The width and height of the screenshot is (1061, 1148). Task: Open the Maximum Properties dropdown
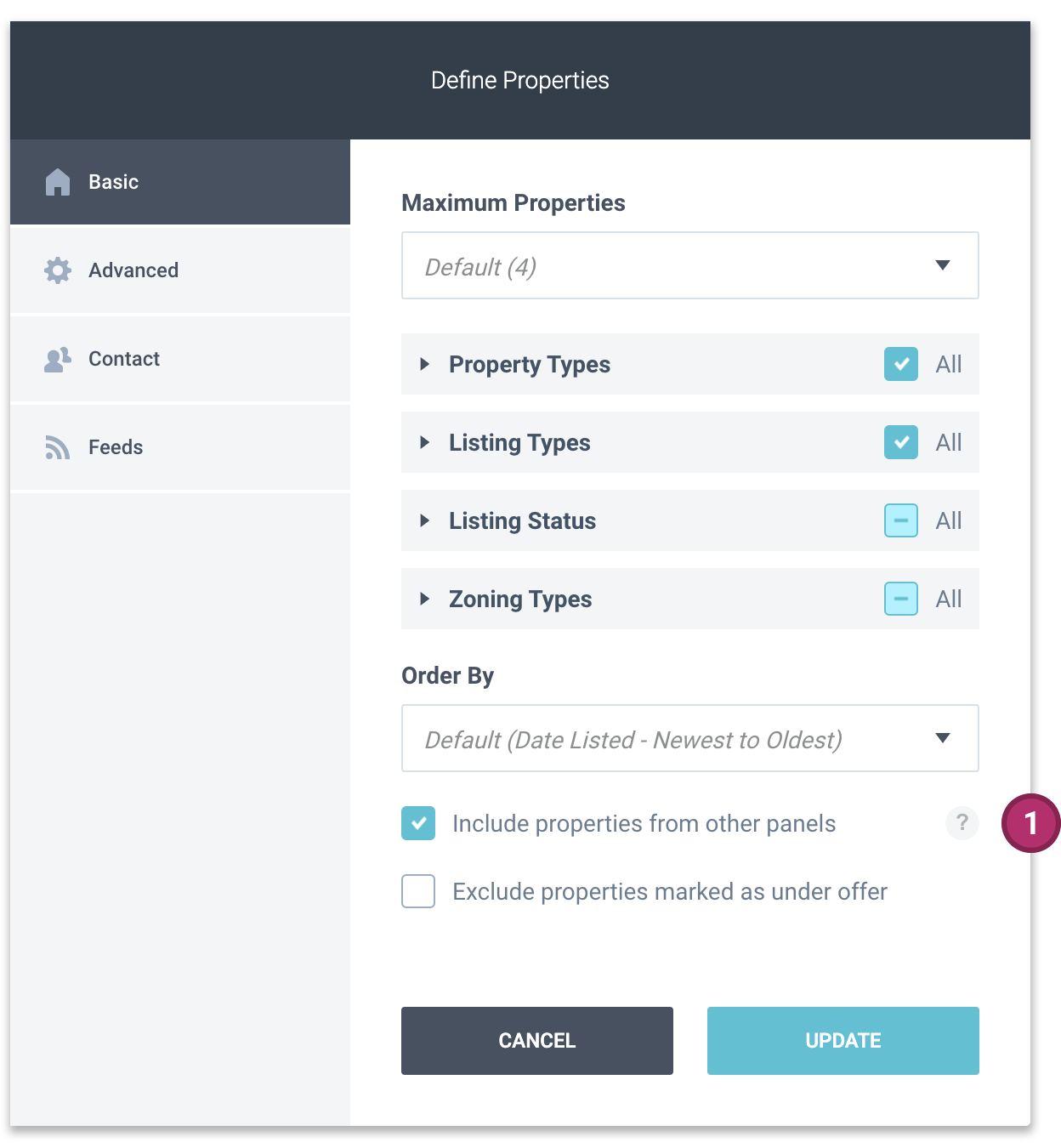tap(690, 265)
